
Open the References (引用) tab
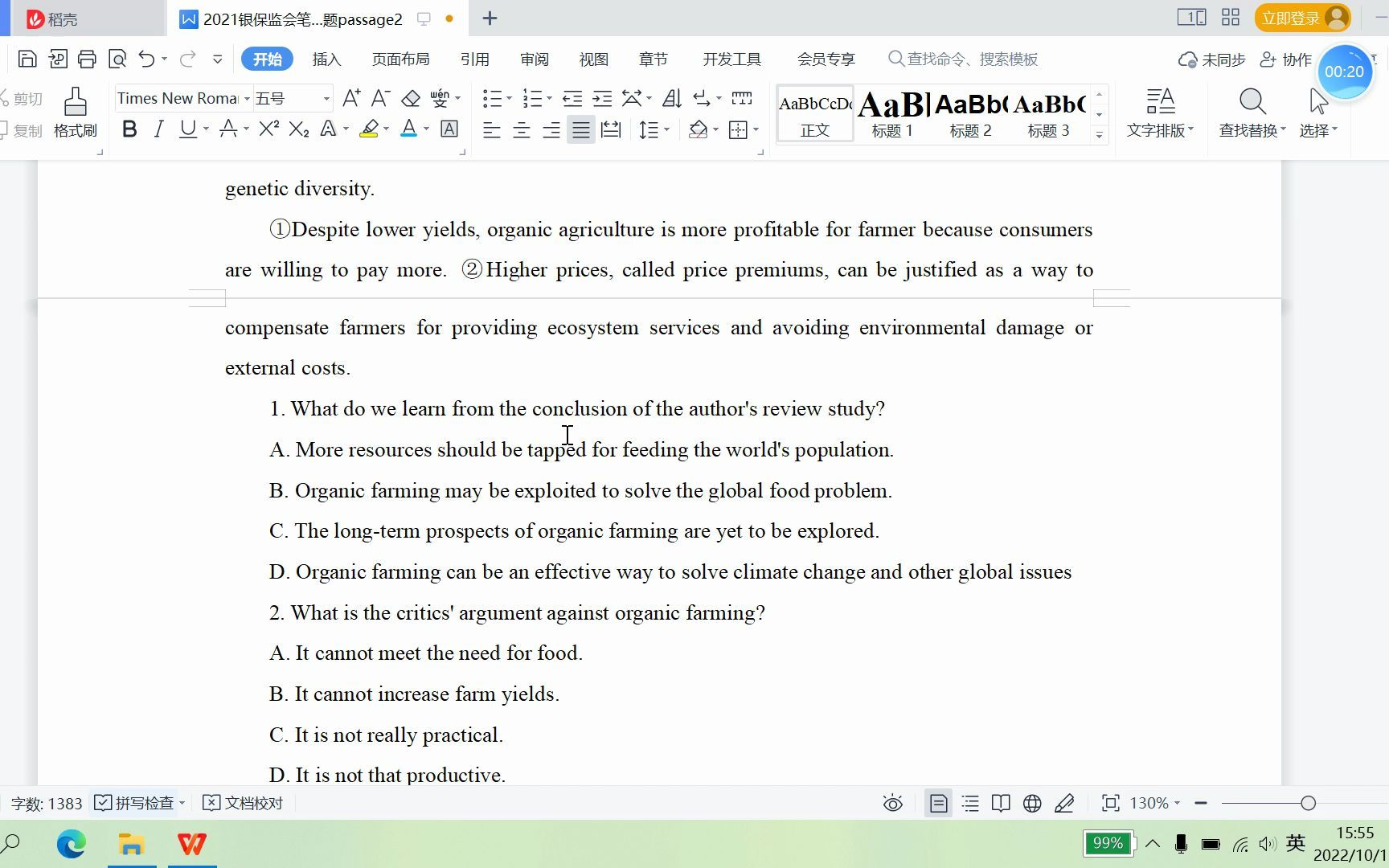click(x=474, y=59)
